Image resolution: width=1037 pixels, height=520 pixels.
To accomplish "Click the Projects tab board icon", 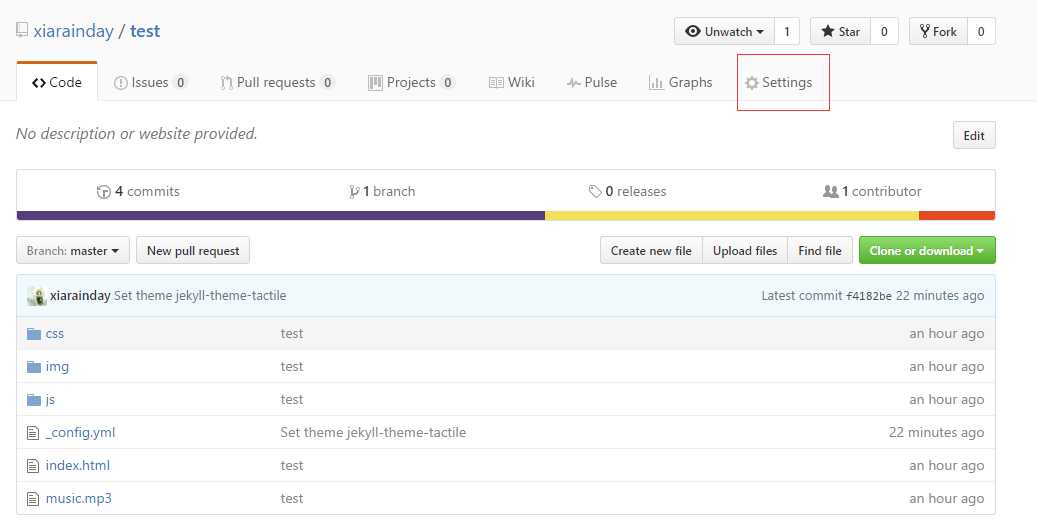I will point(375,83).
